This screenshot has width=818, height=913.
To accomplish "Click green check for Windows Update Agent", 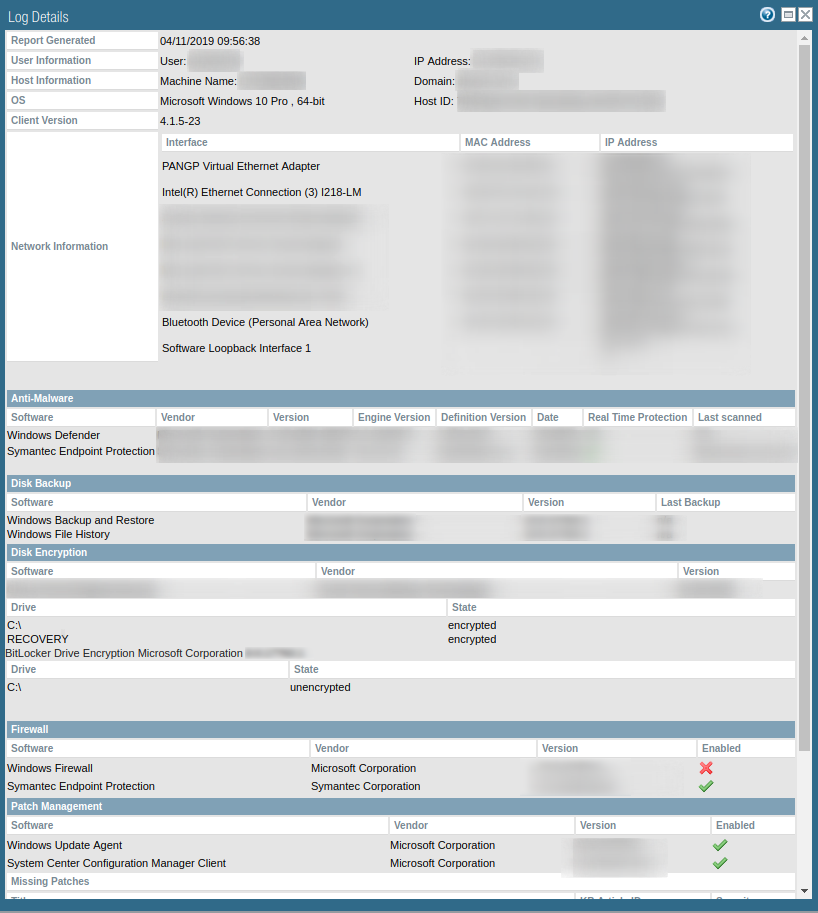I will point(720,845).
